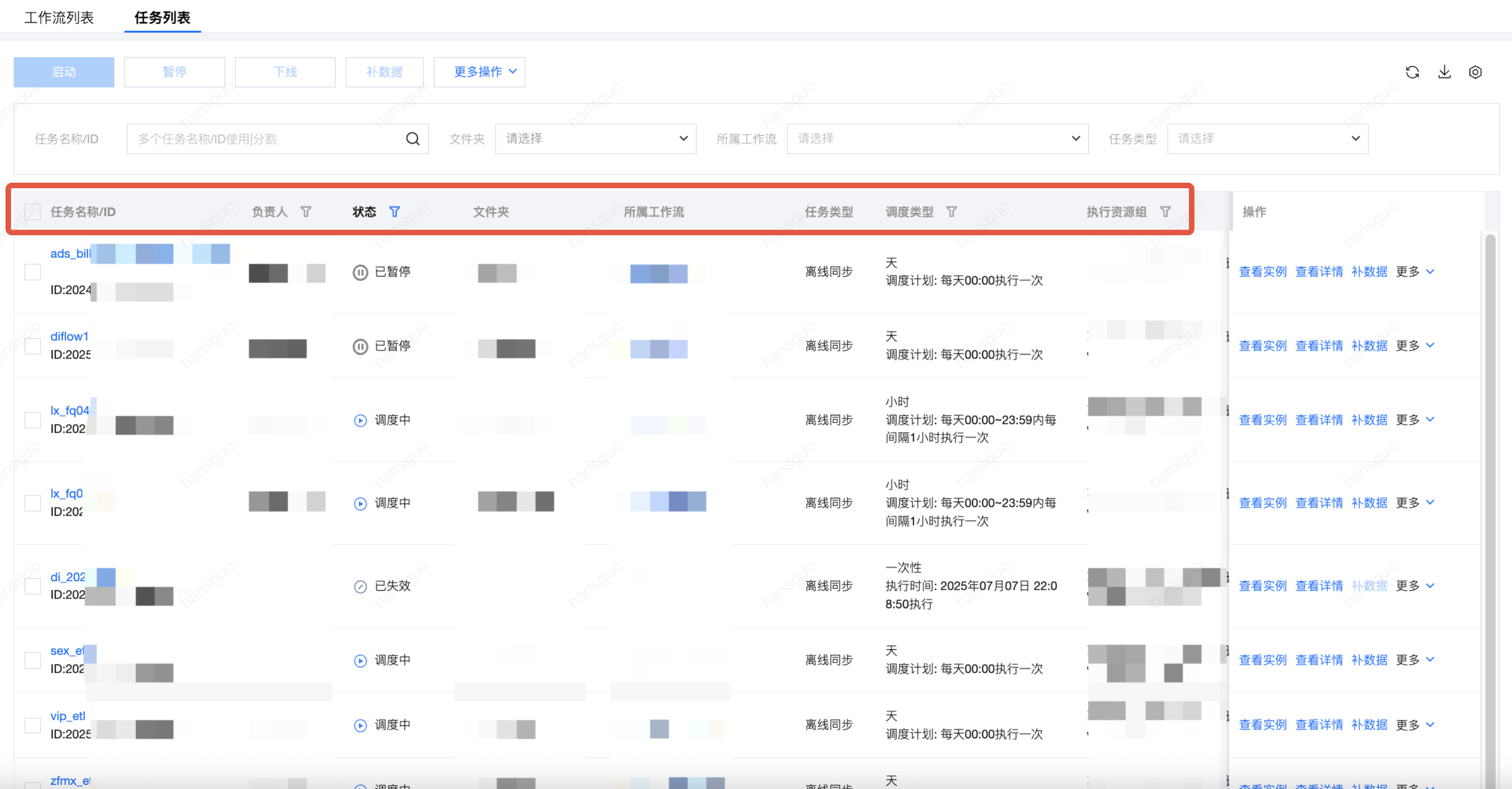Expand 更多 menu in the di_202 row

click(x=1415, y=586)
